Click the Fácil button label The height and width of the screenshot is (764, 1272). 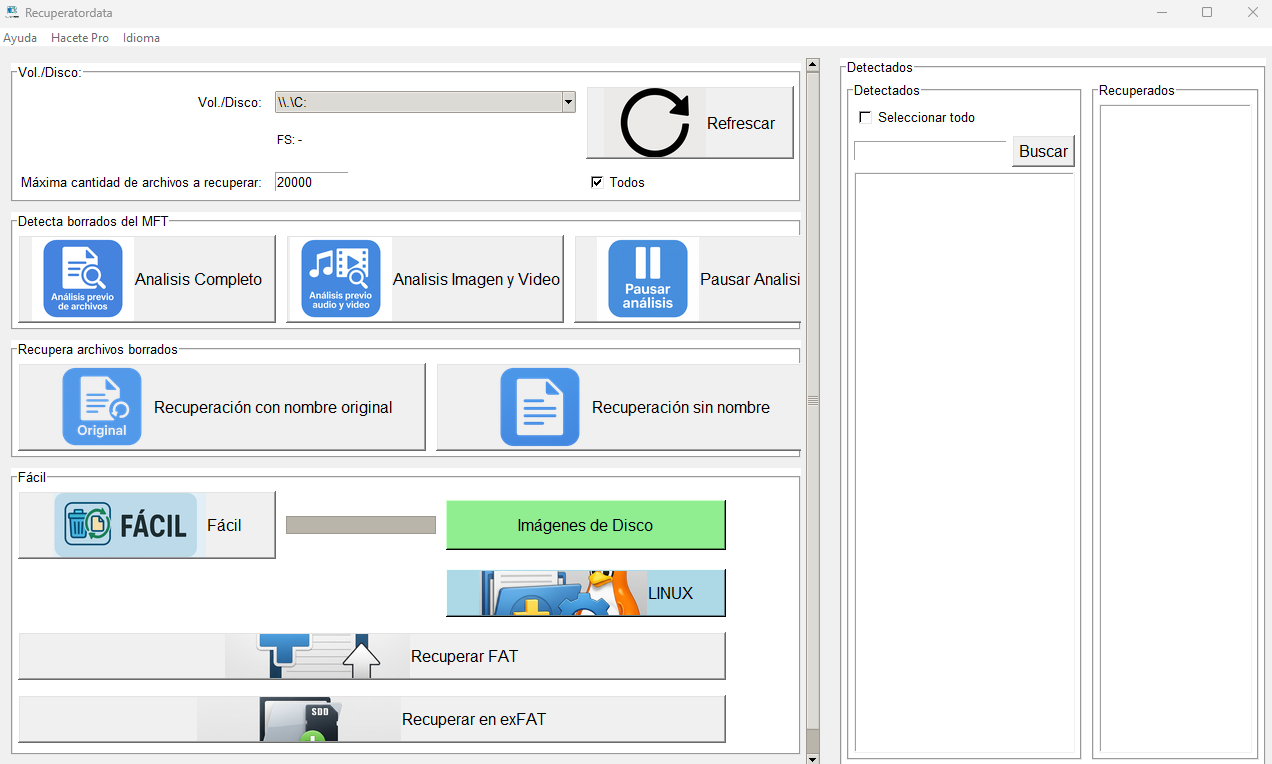pyautogui.click(x=224, y=525)
